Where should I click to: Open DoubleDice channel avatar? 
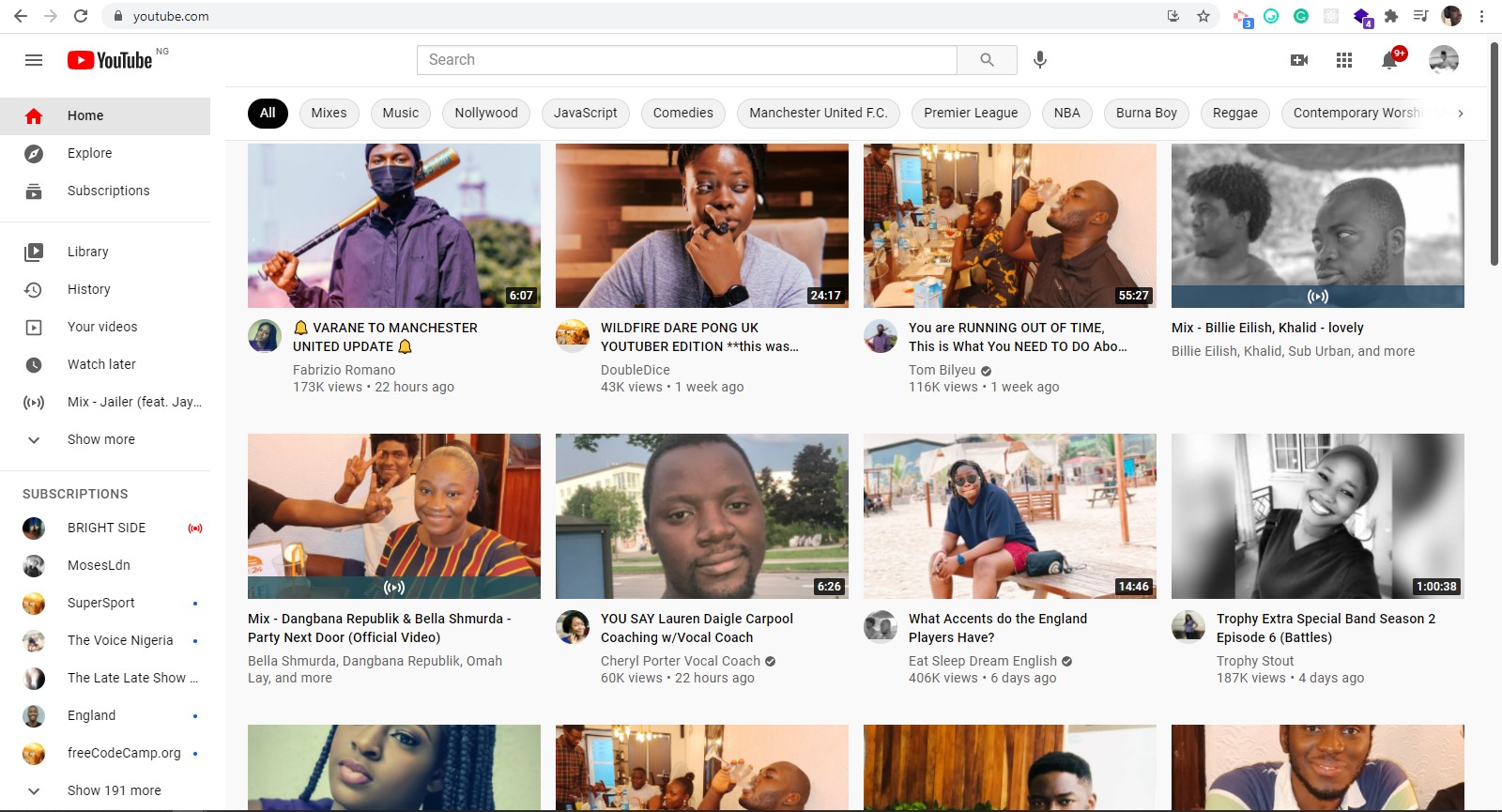[573, 336]
